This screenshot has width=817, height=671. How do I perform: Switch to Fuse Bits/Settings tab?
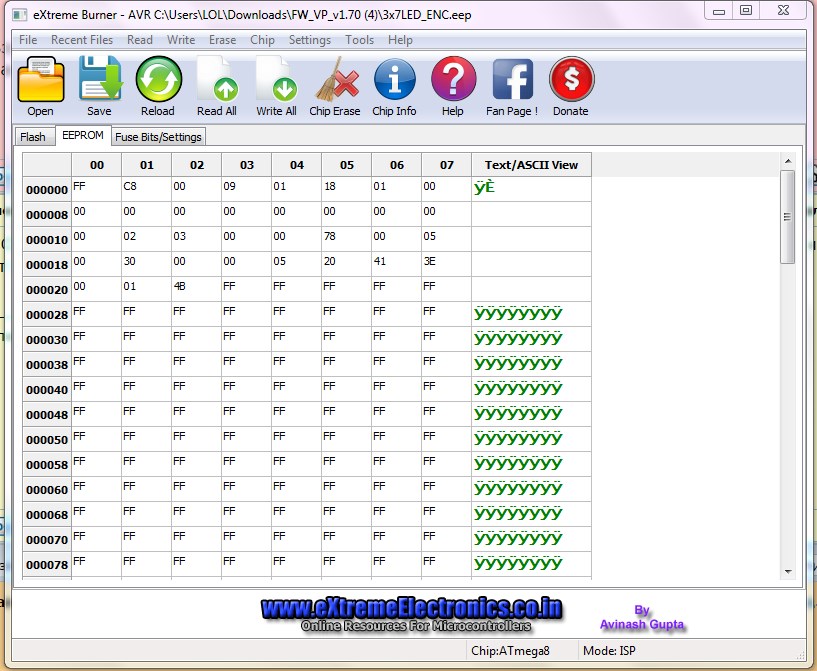[158, 137]
